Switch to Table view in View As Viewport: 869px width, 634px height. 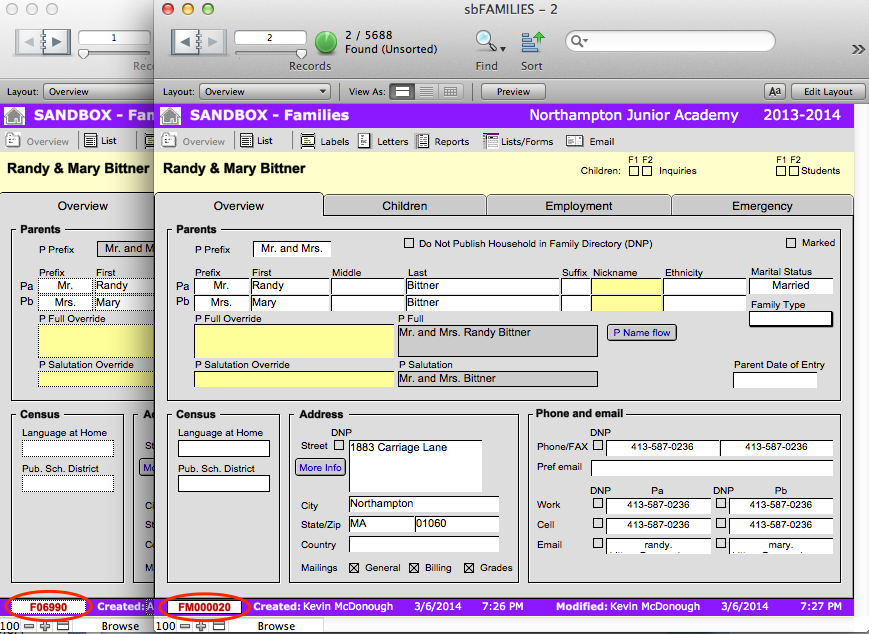450,92
